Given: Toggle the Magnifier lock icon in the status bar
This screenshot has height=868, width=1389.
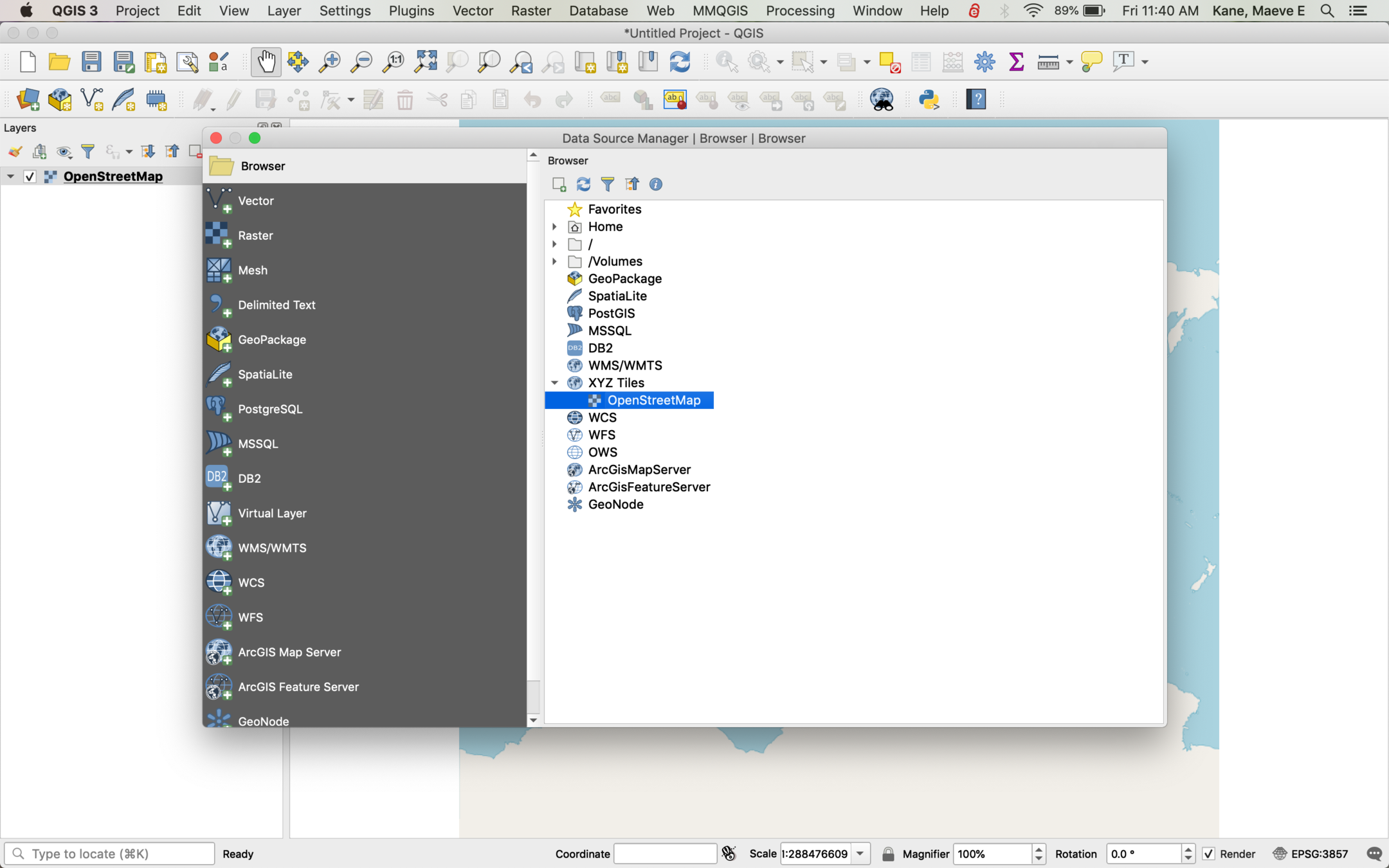Looking at the screenshot, I should pyautogui.click(x=888, y=854).
